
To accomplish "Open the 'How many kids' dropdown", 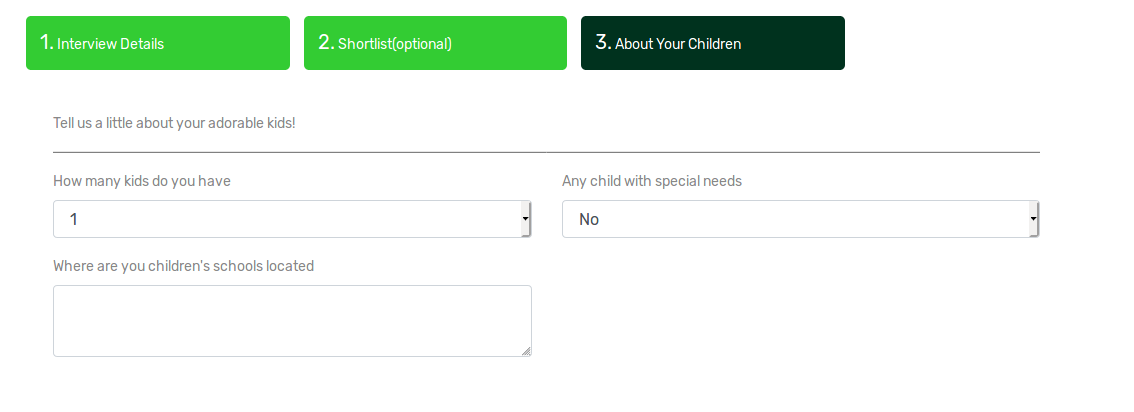I will coord(291,219).
